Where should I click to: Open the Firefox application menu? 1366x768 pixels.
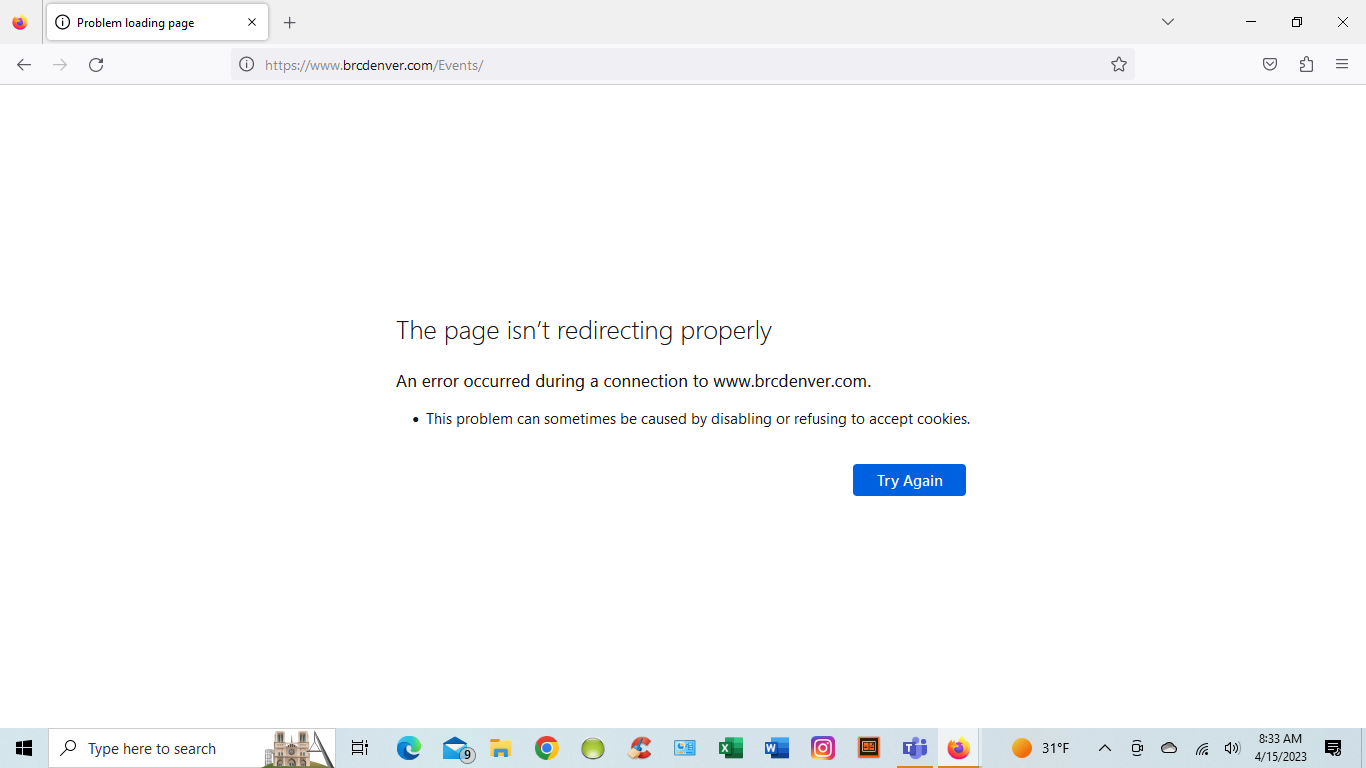pos(1342,65)
